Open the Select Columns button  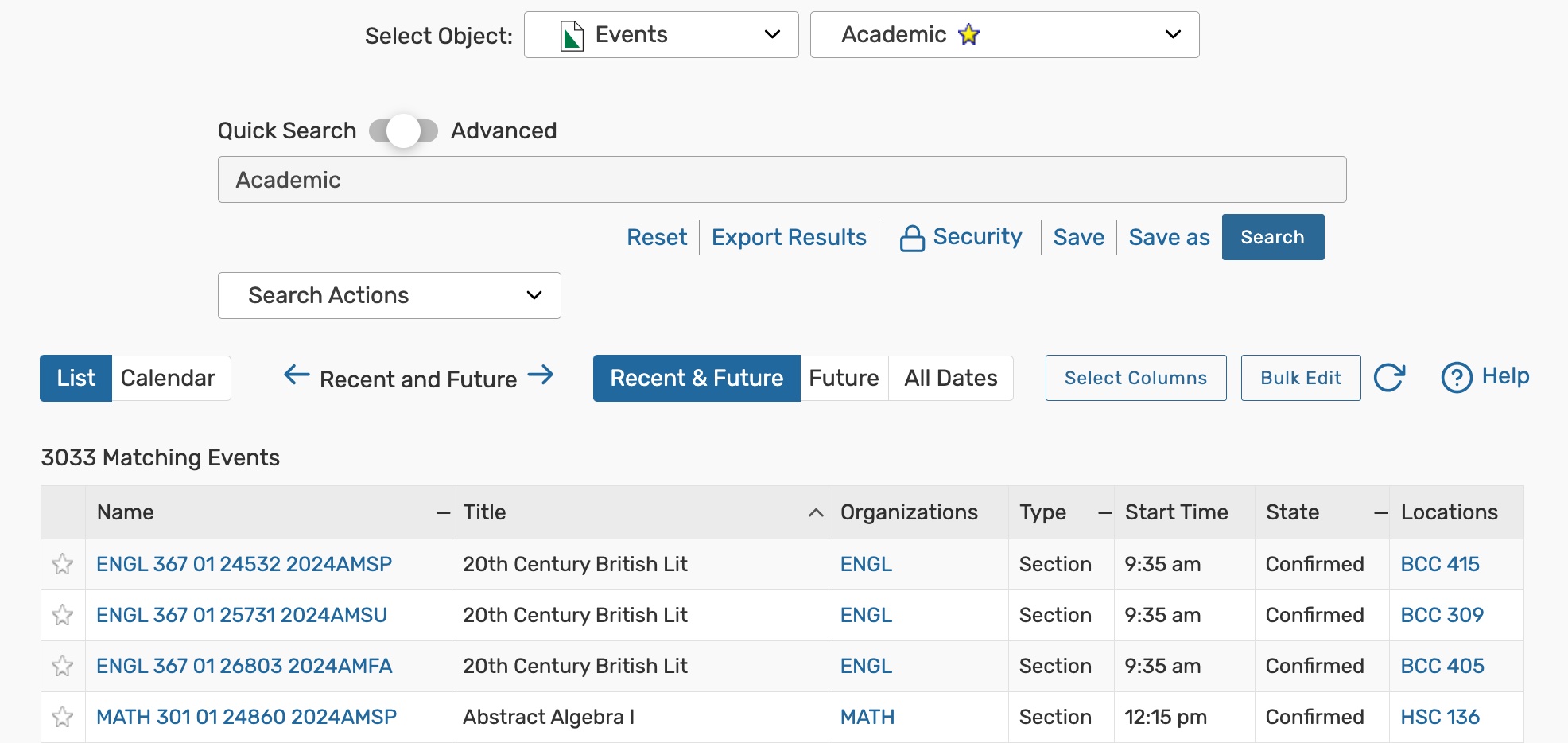click(1135, 379)
